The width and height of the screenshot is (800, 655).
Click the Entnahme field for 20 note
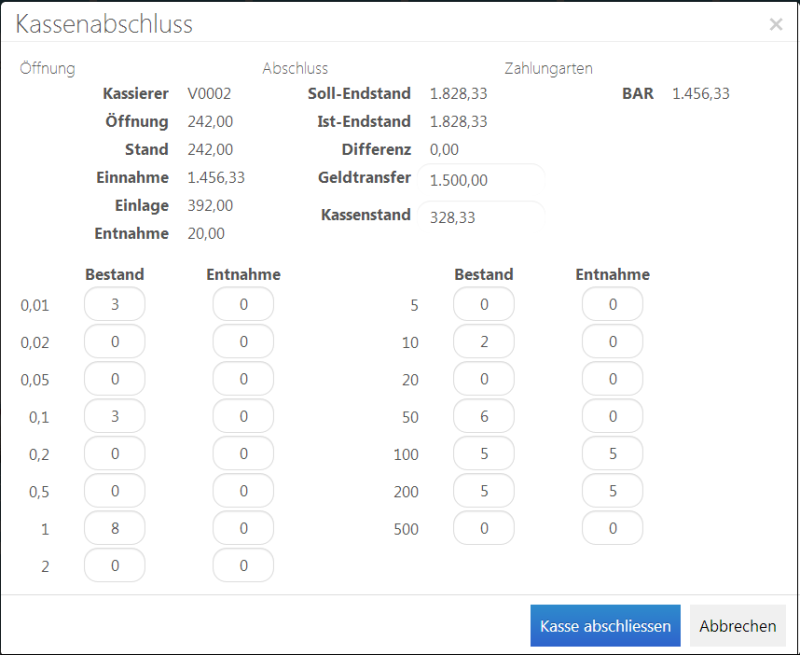612,379
